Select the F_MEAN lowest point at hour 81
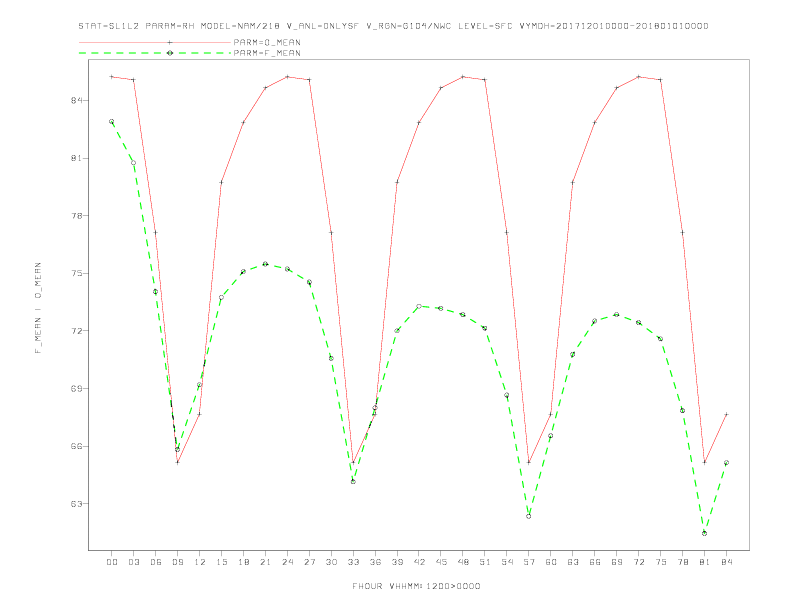792x612 pixels. (x=705, y=533)
